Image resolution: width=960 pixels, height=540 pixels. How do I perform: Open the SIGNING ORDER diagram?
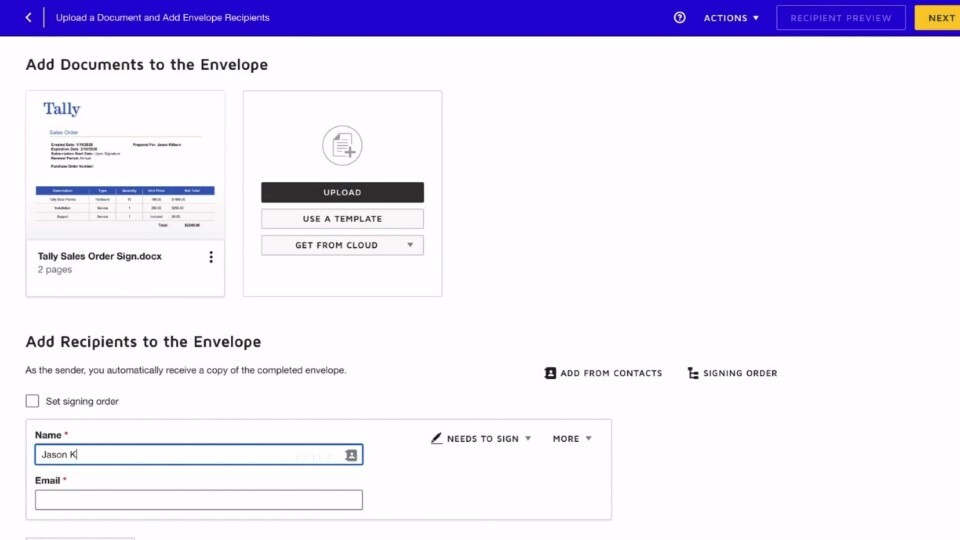click(x=732, y=373)
